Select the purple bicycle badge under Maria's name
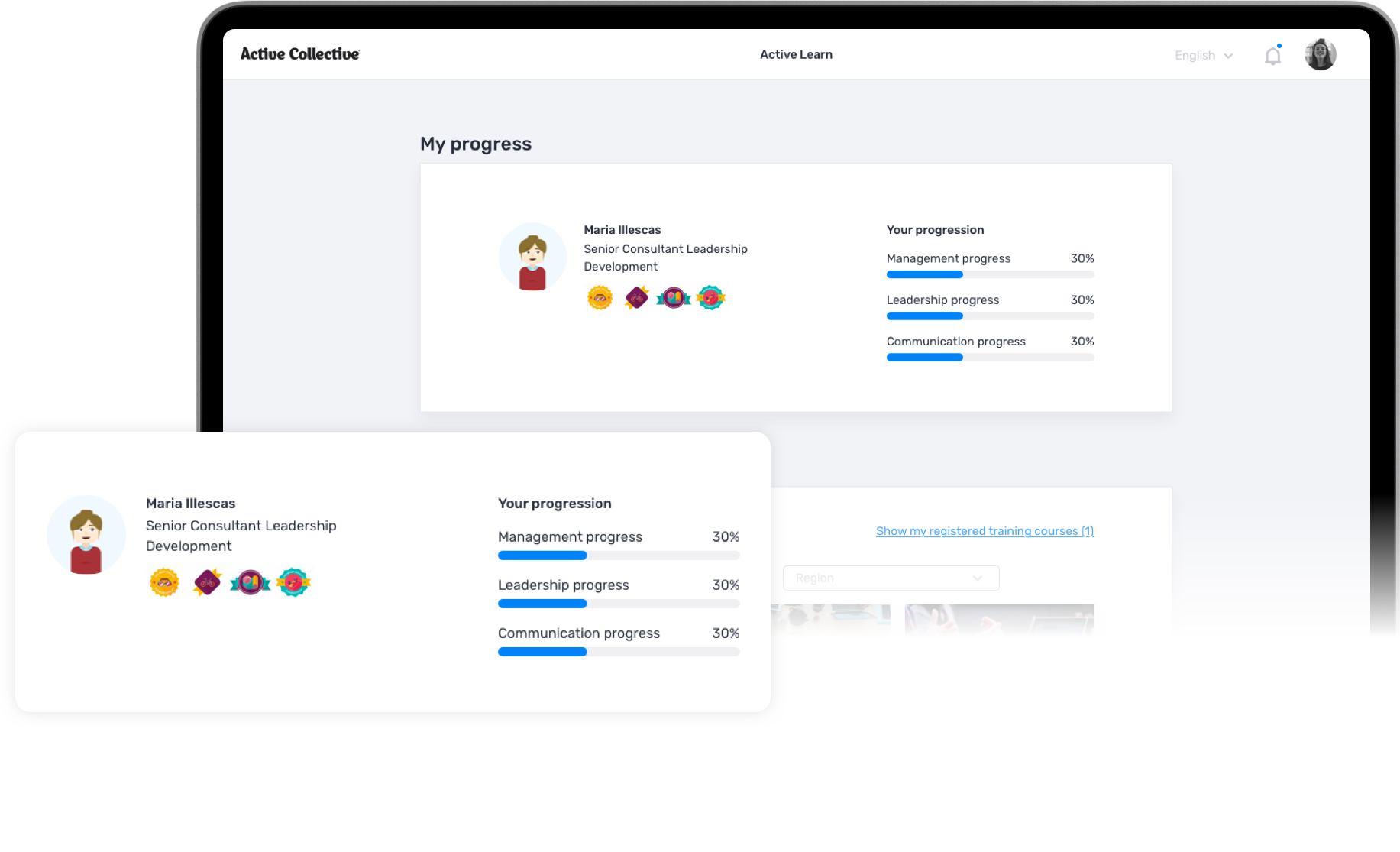The image size is (1400, 852). click(636, 297)
